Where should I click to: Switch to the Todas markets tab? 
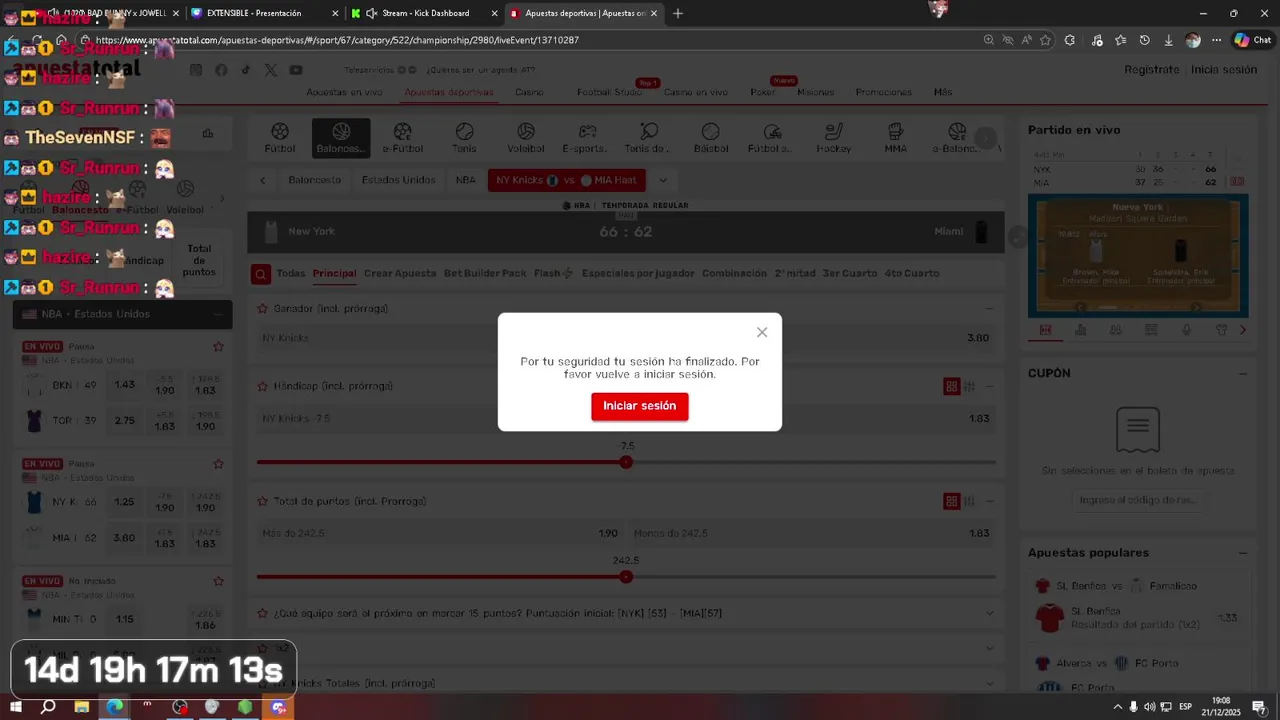[290, 273]
